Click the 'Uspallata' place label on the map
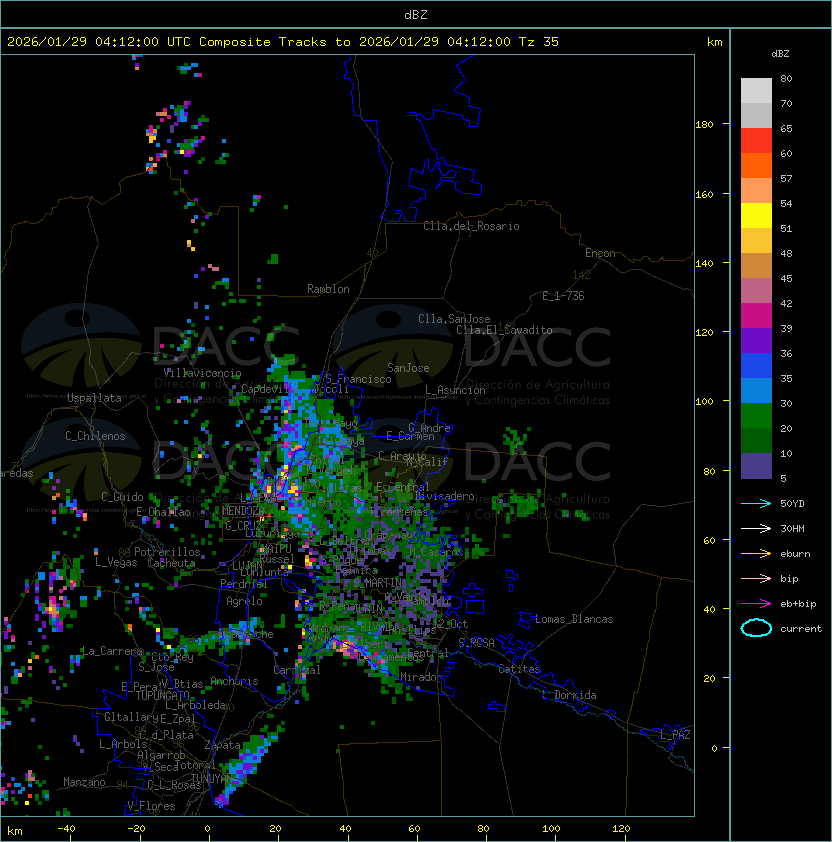832x842 pixels. point(94,398)
